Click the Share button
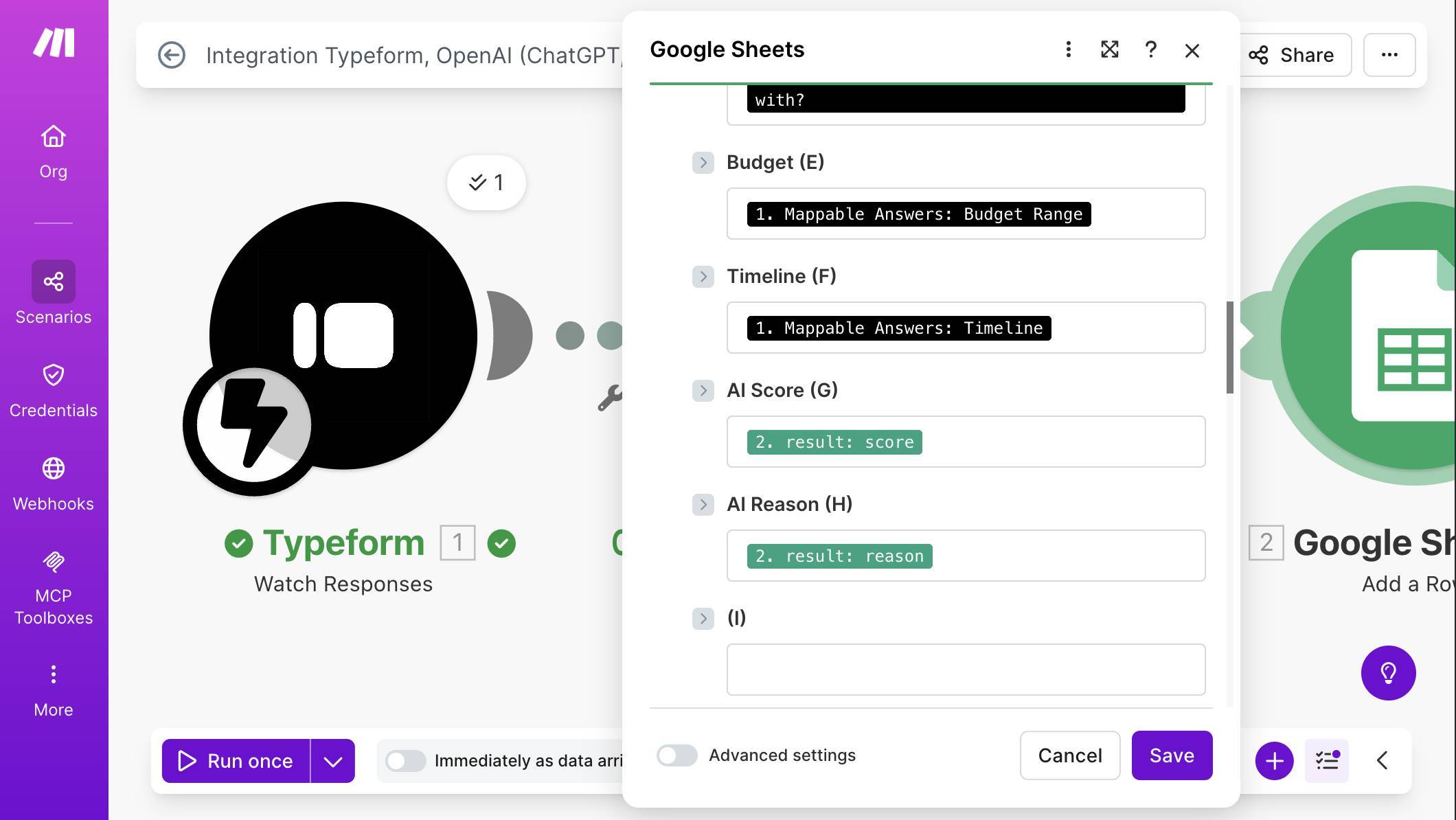This screenshot has width=1456, height=820. point(1294,55)
